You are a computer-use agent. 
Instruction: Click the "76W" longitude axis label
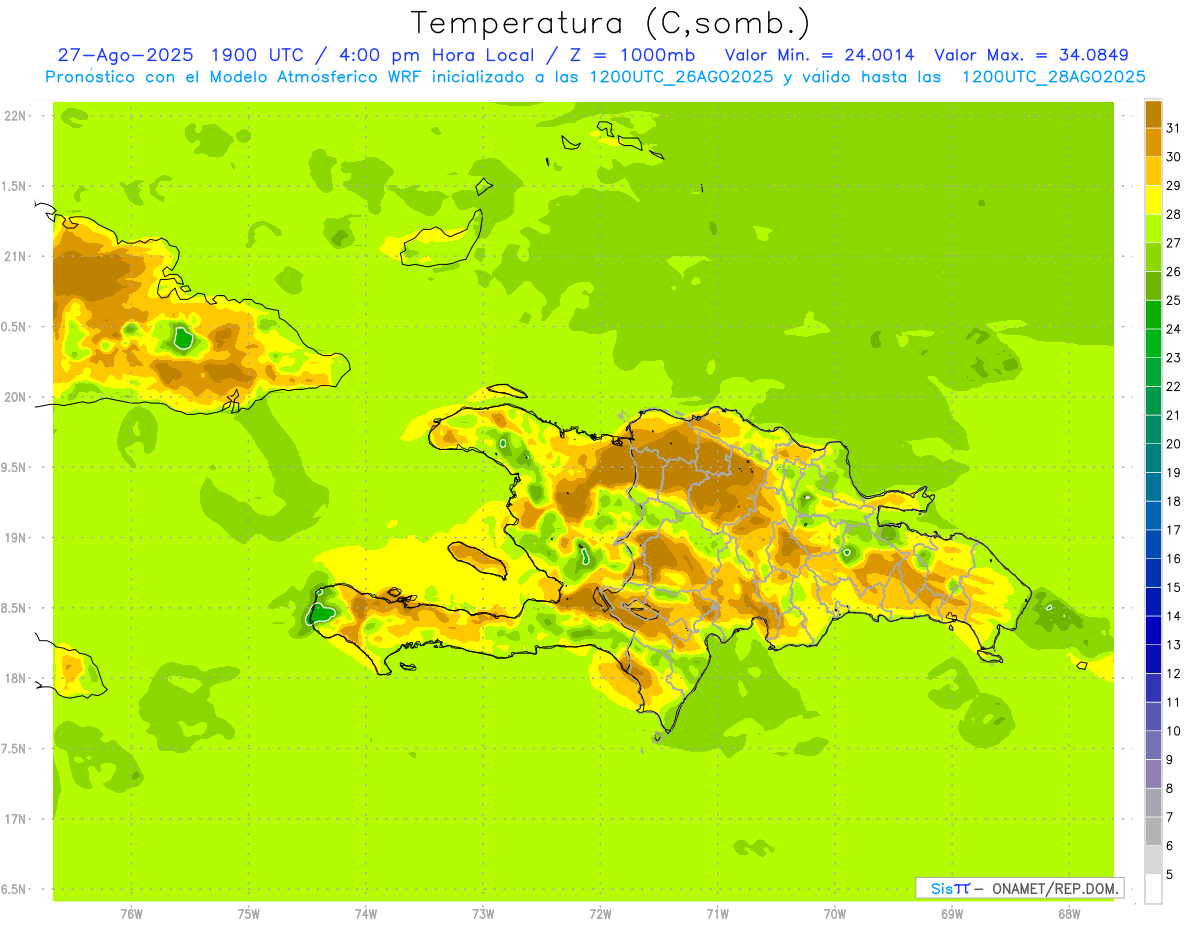point(131,913)
